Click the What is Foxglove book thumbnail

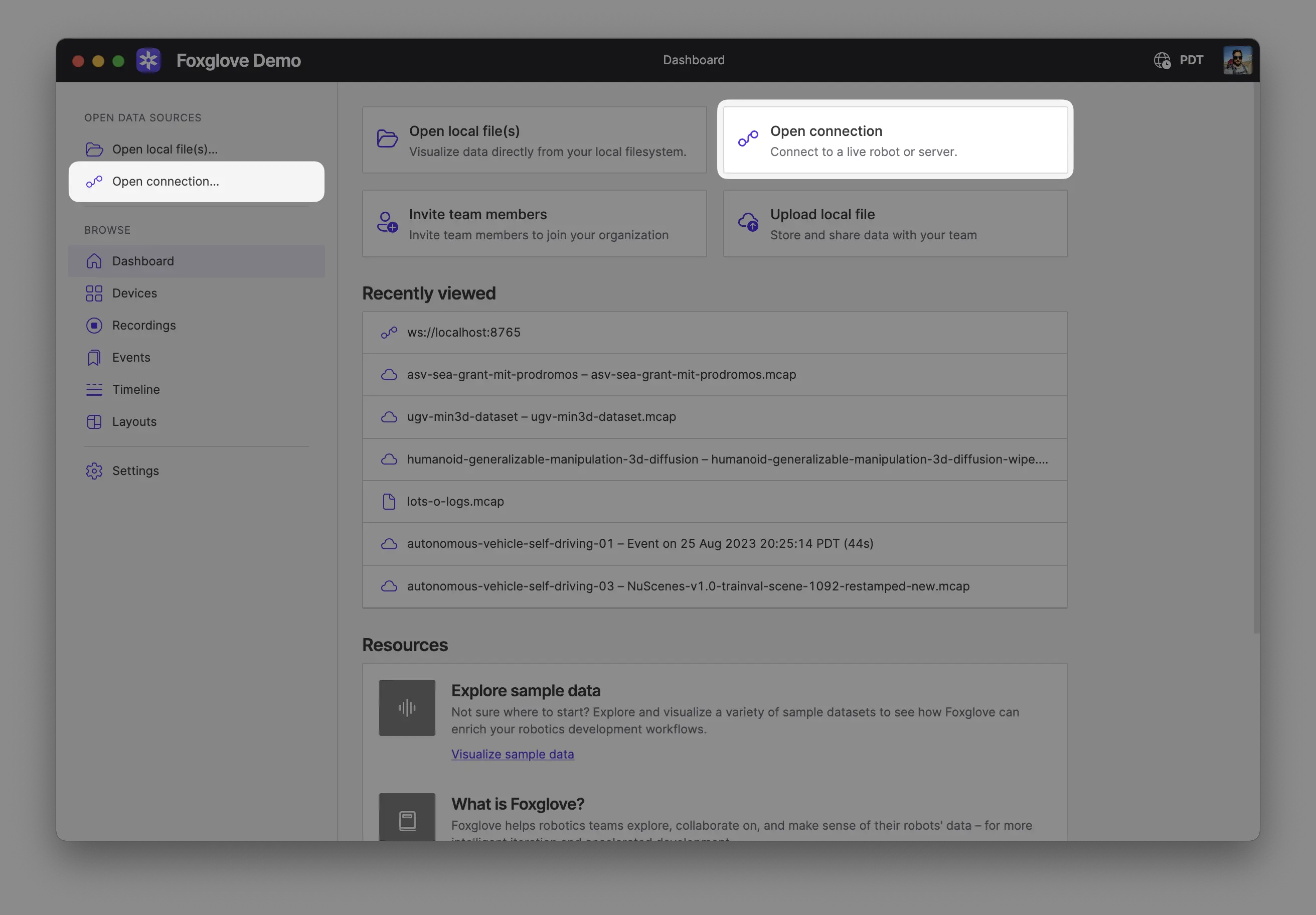tap(407, 820)
